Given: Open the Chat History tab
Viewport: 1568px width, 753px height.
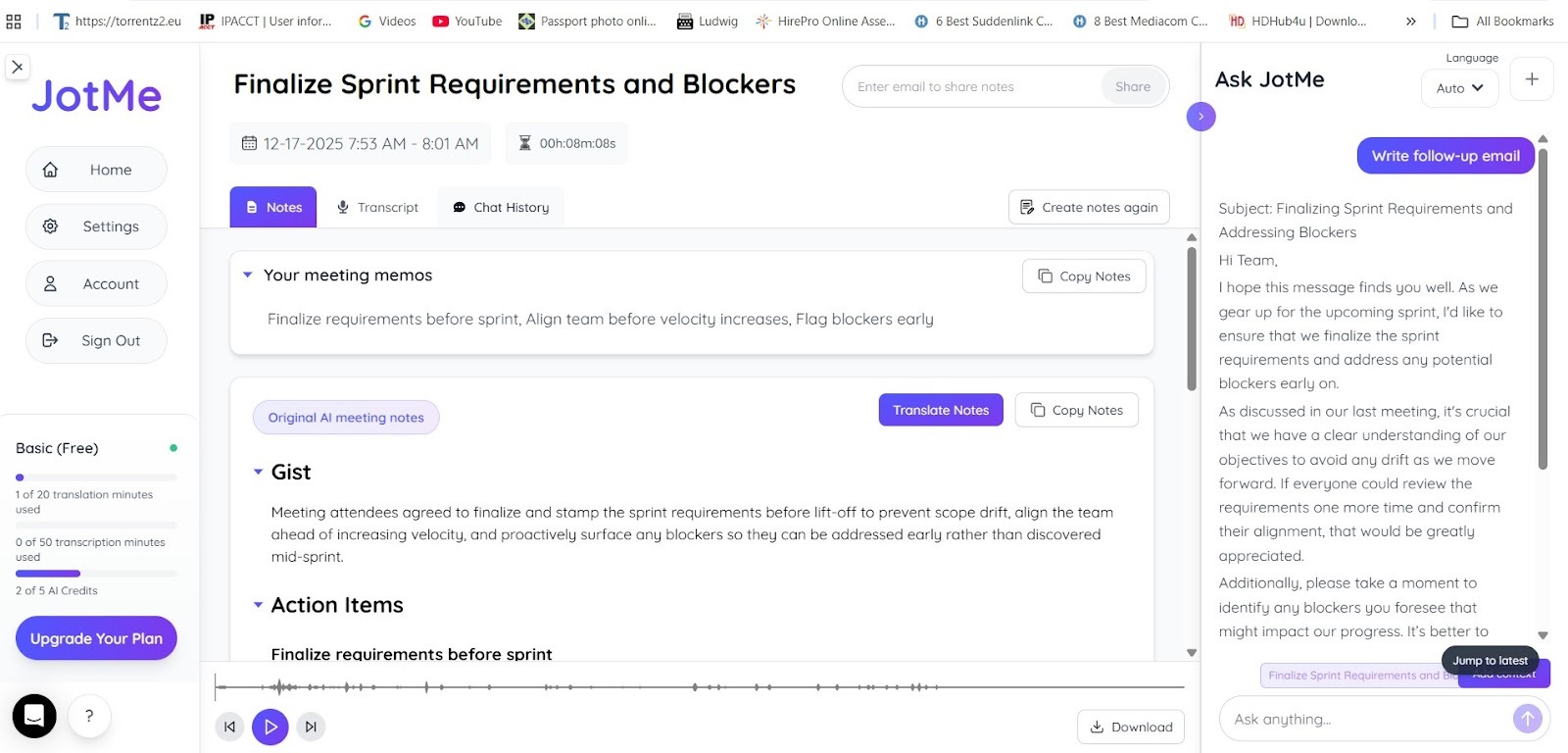Looking at the screenshot, I should pyautogui.click(x=501, y=207).
